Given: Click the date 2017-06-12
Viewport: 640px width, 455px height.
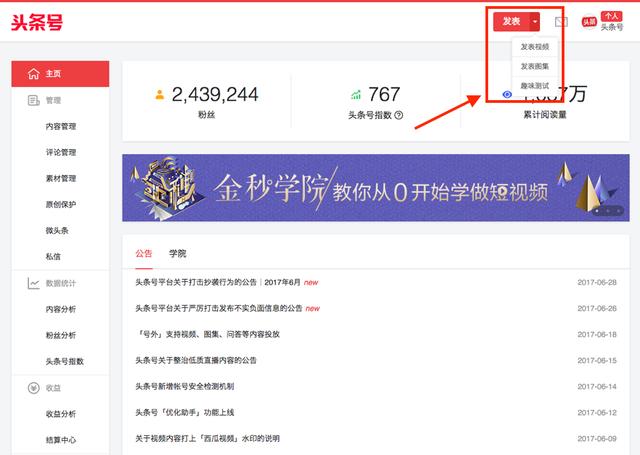Looking at the screenshot, I should point(597,413).
